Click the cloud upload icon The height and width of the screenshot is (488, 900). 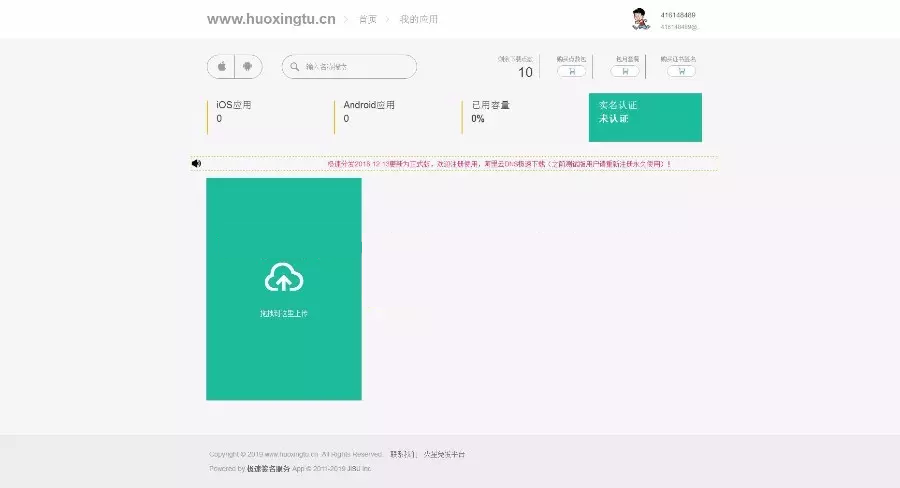(x=284, y=277)
